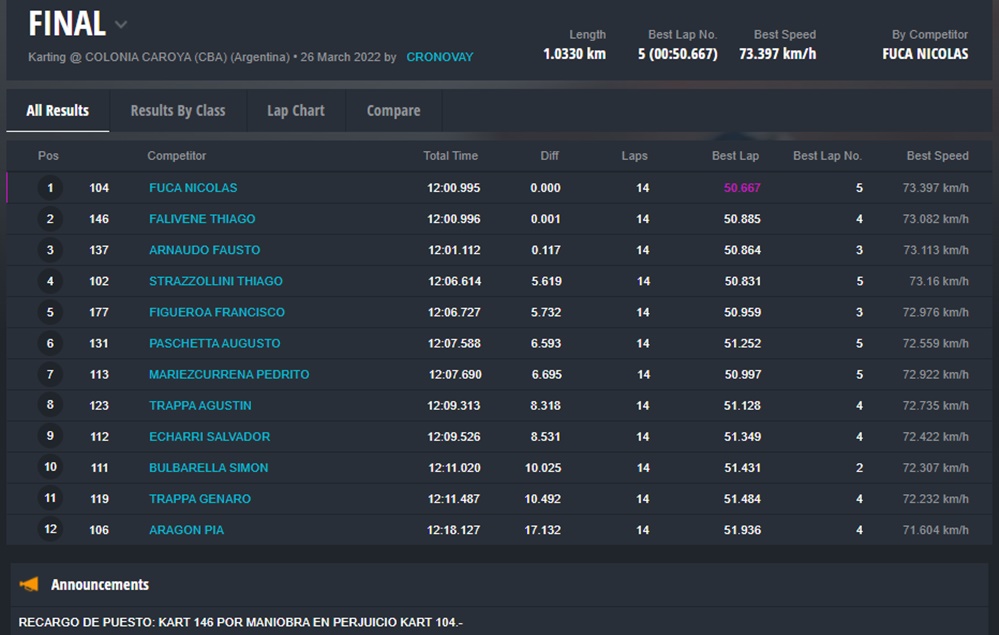This screenshot has width=999, height=635.
Task: Open FALIVENE THIAGO competitor link
Action: tap(202, 219)
